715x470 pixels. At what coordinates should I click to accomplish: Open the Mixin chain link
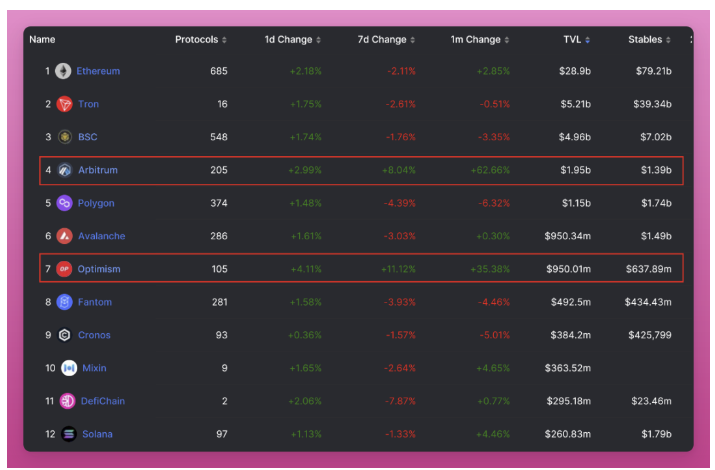coord(94,368)
